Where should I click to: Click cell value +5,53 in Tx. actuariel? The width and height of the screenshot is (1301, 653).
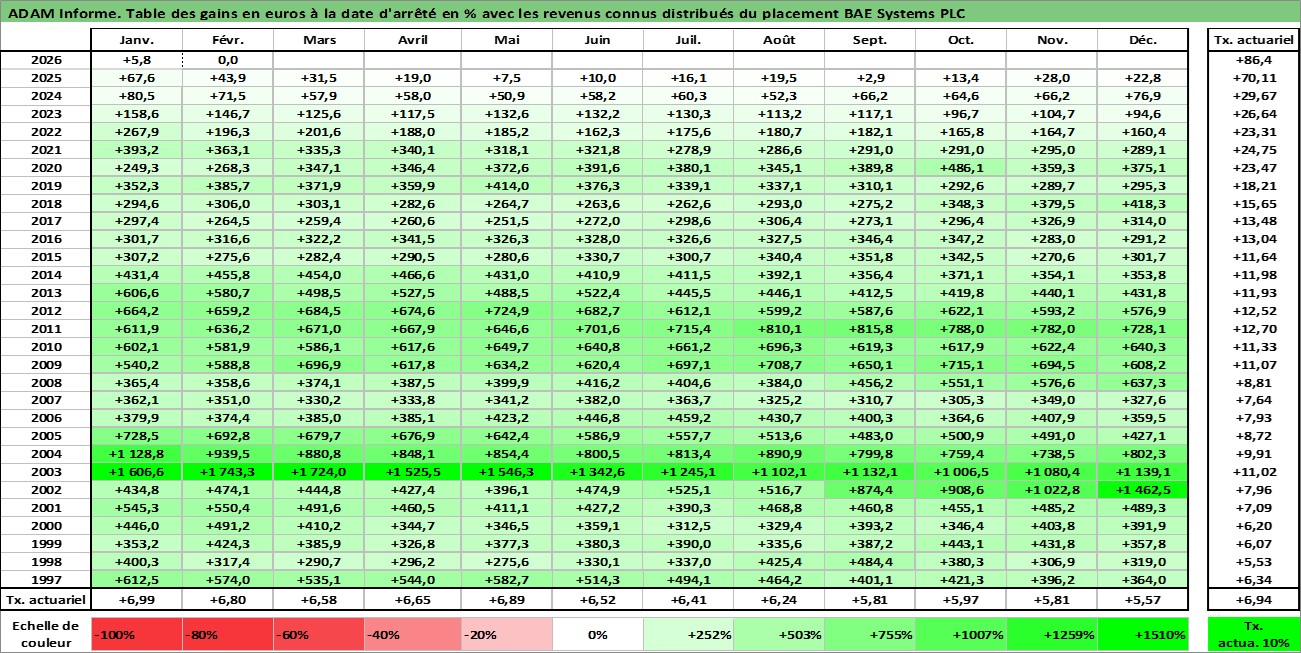click(x=1253, y=562)
